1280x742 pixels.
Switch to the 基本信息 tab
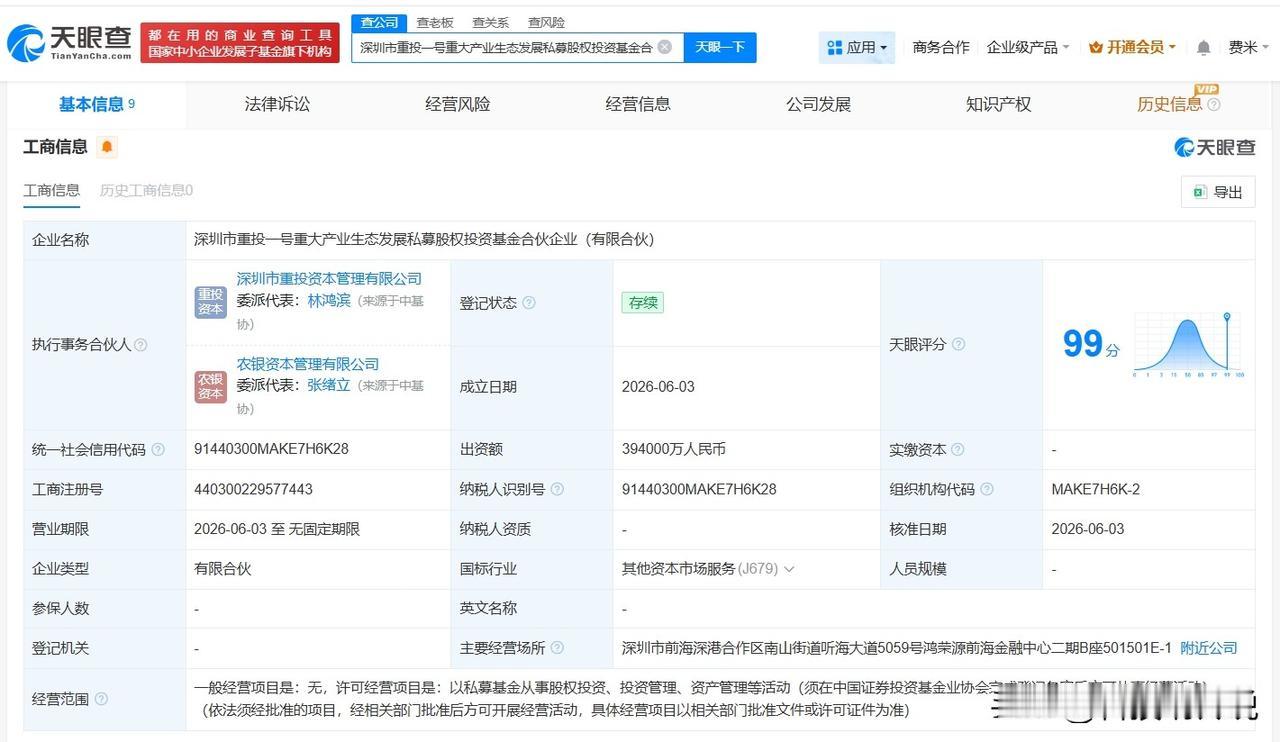coord(97,104)
